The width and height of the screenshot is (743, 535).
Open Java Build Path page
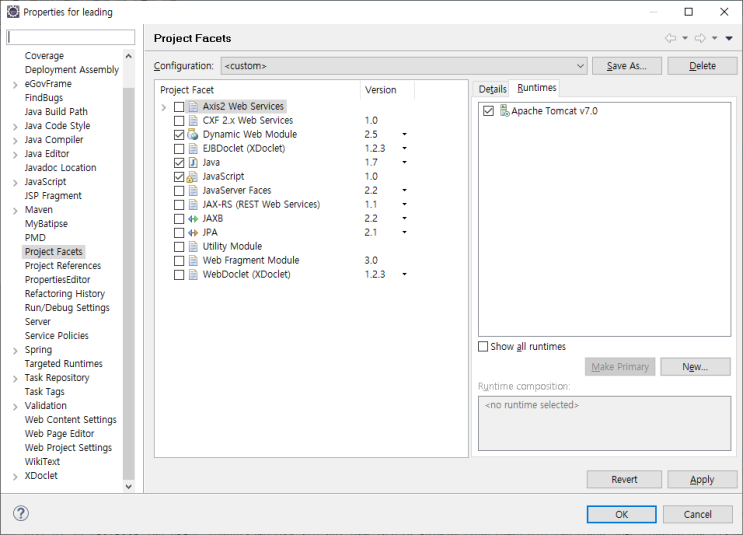click(56, 111)
